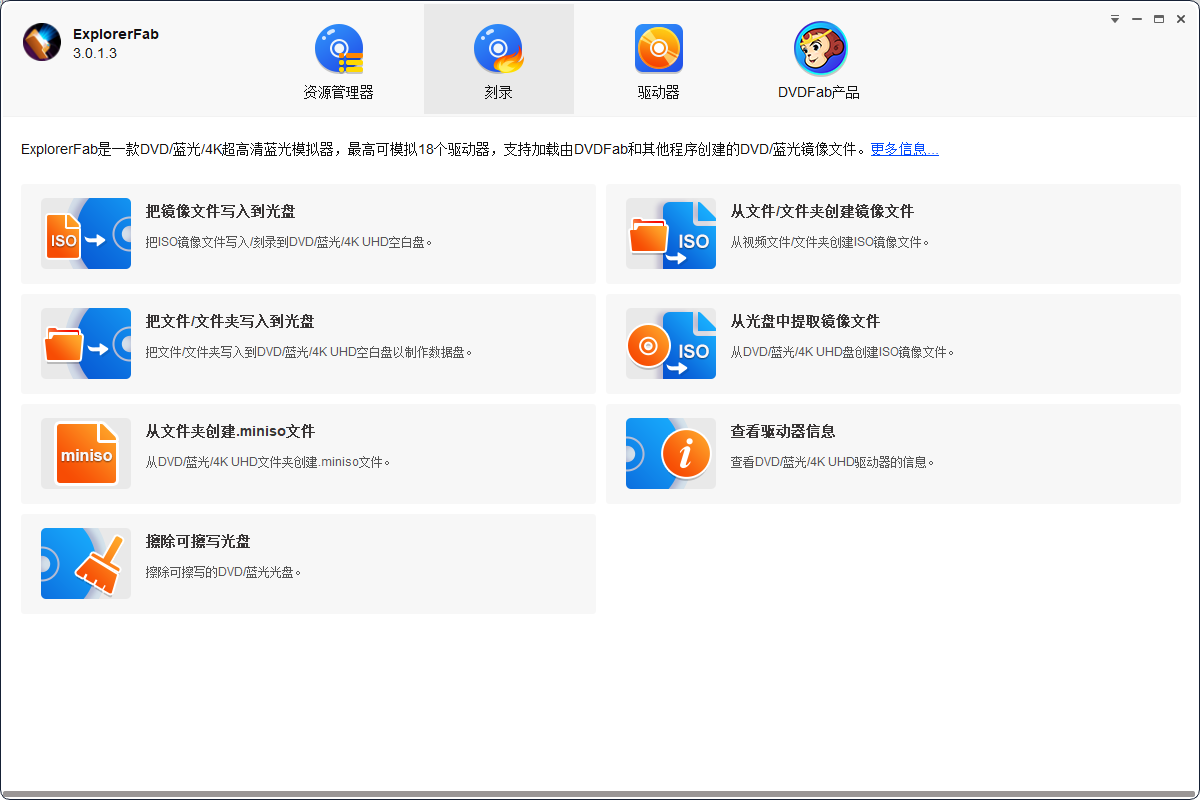Click description 查看DVD/蓝光/4K UHD驱动器的信息。
The width and height of the screenshot is (1200, 800).
tap(833, 462)
